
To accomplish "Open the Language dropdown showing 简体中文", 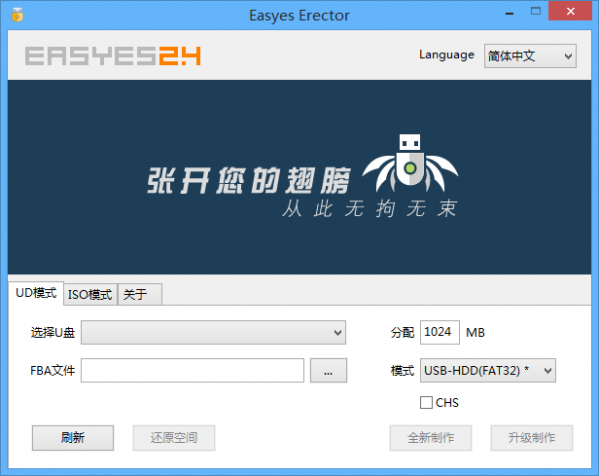I will [x=530, y=56].
